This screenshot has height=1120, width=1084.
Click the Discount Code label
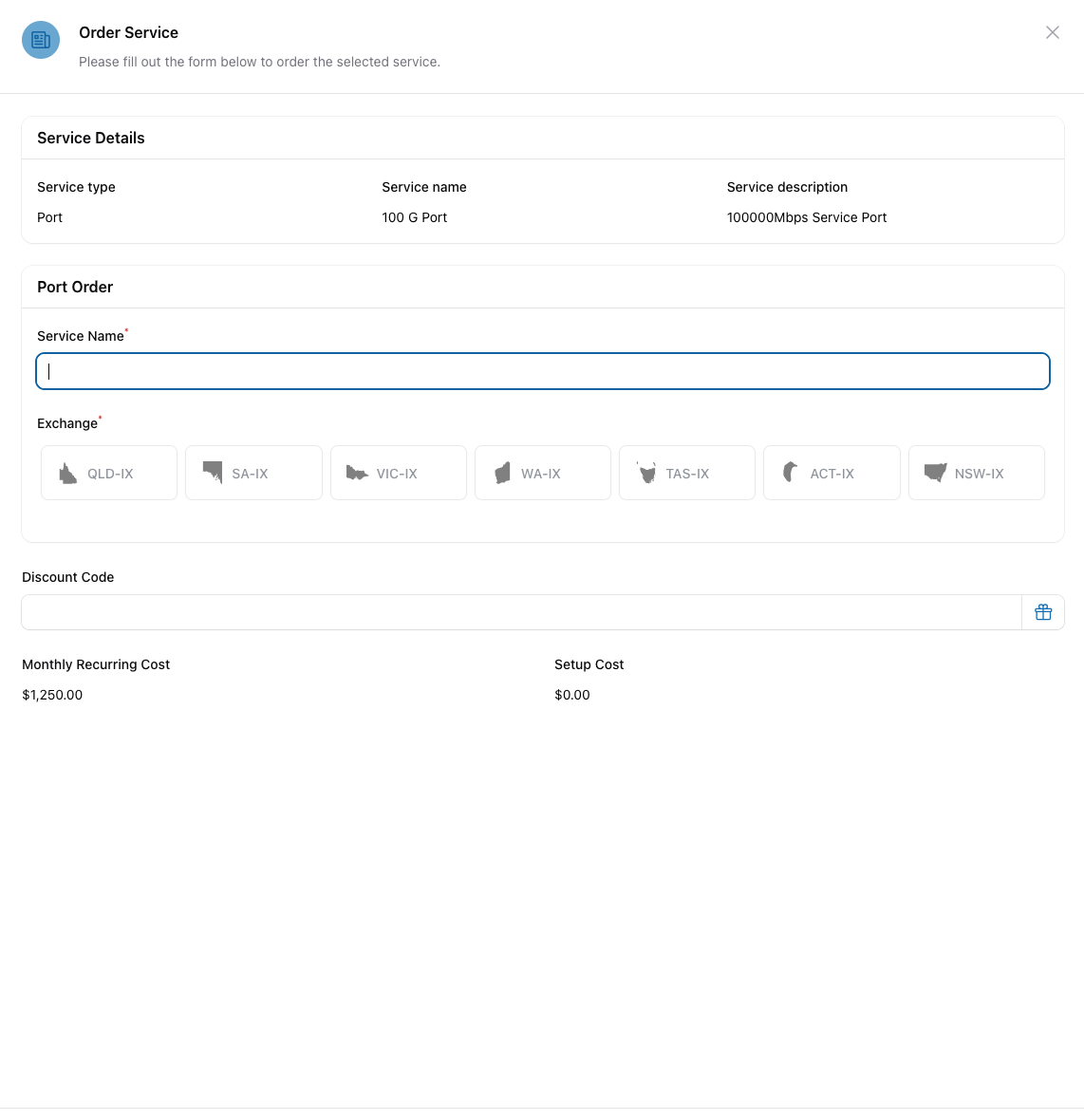tap(67, 577)
